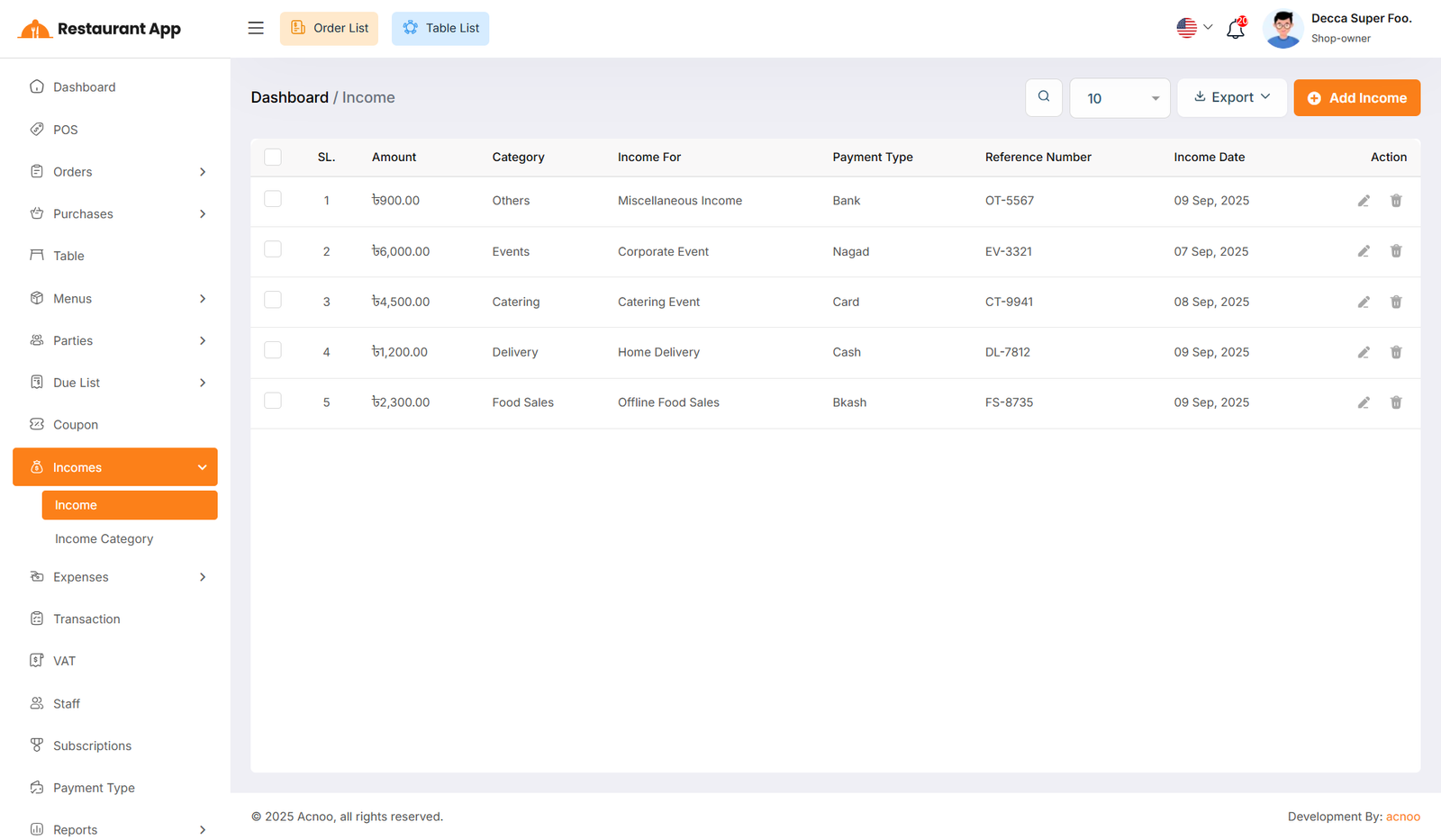Click the Add Income button
Screen dimensions: 1441x840
click(1356, 98)
